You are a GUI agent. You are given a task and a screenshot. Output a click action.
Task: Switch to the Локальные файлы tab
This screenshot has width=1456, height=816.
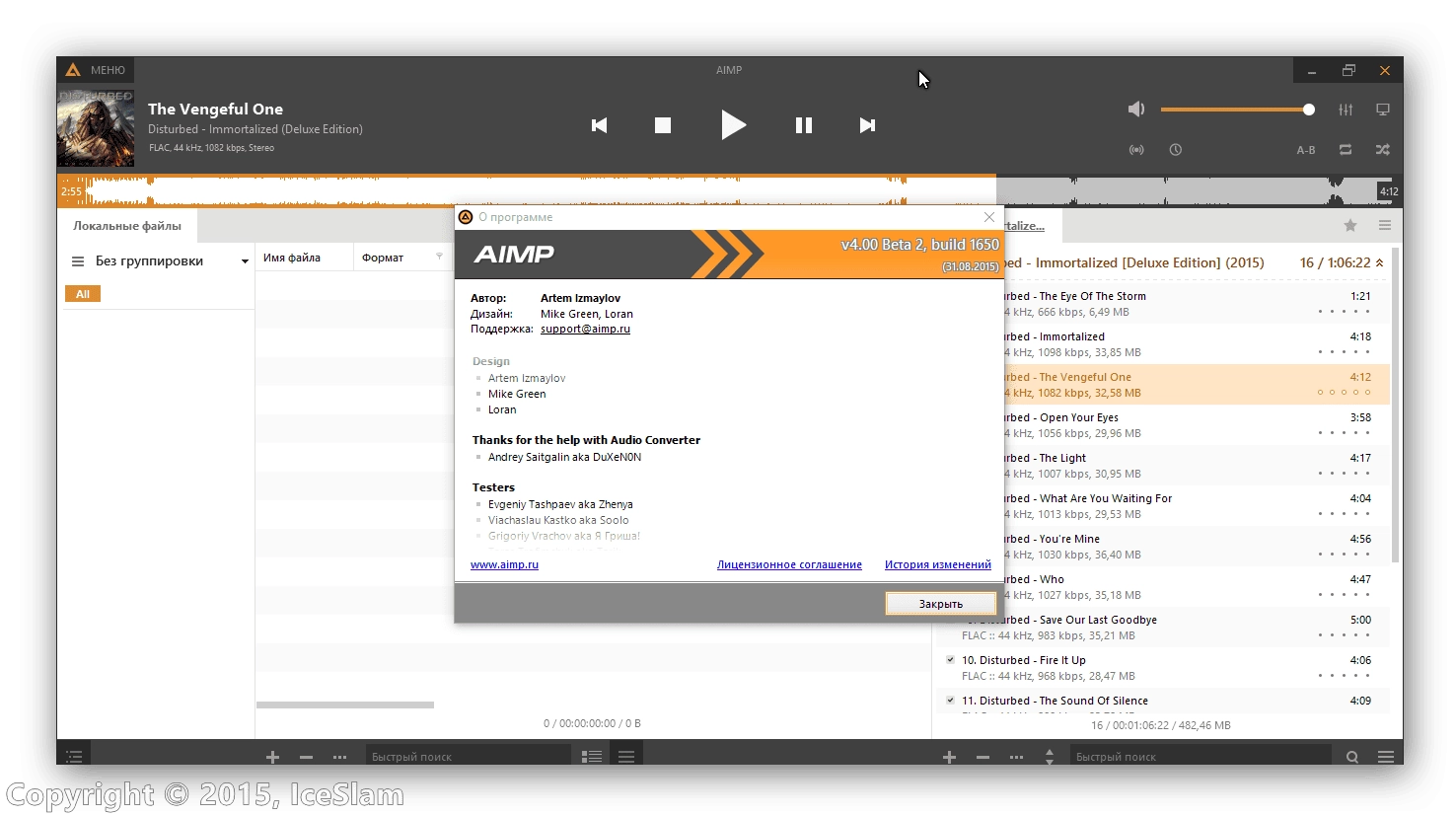coord(127,226)
